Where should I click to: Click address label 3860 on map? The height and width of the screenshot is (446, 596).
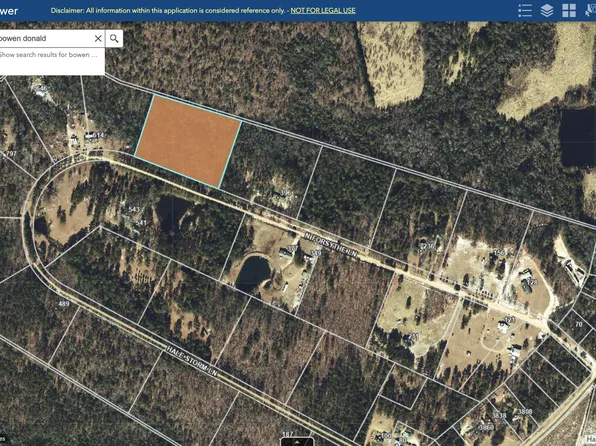(x=486, y=427)
